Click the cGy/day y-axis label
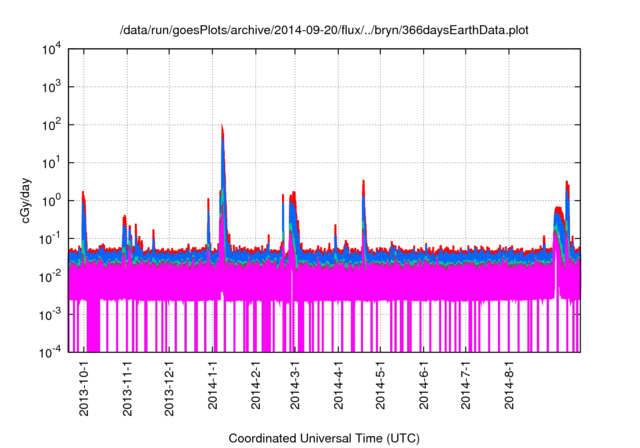The height and width of the screenshot is (448, 640). coord(27,201)
